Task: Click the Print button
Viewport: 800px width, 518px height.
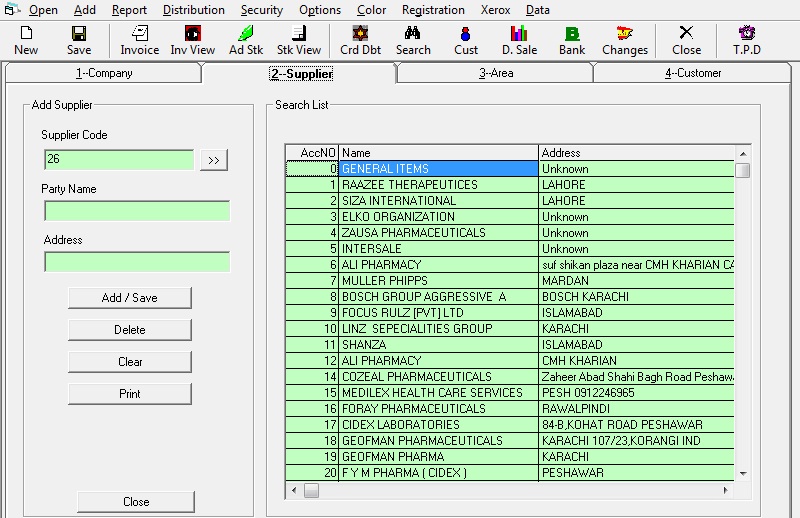Action: pos(130,394)
